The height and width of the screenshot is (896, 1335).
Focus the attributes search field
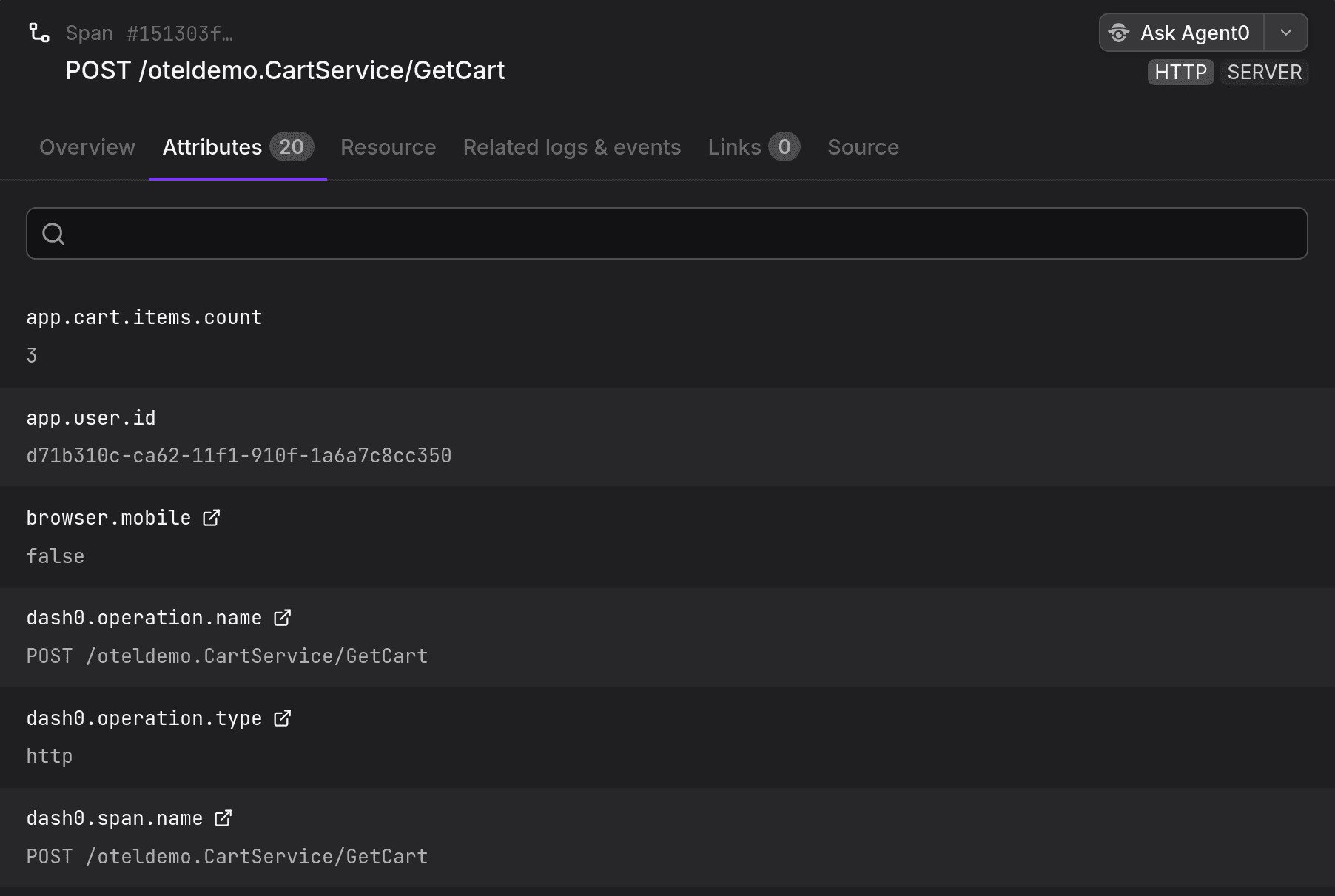(x=667, y=234)
